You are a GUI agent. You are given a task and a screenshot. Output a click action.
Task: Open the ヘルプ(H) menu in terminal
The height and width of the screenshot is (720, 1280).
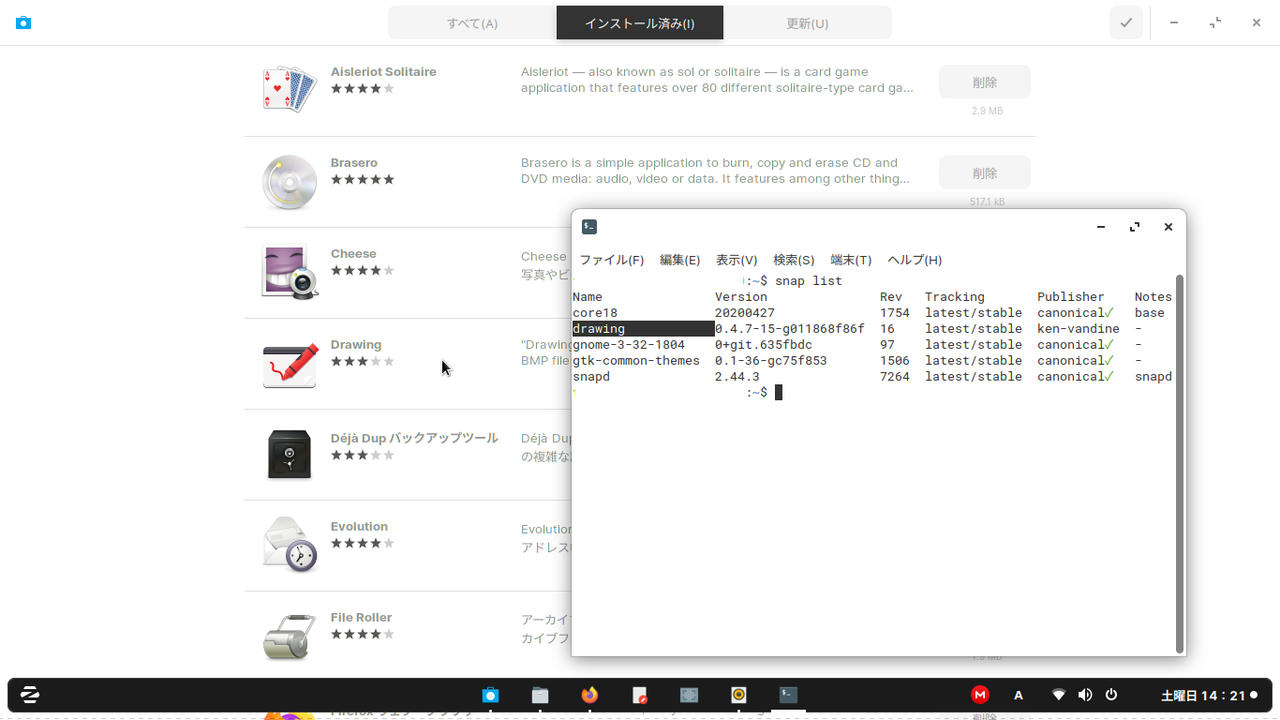915,260
